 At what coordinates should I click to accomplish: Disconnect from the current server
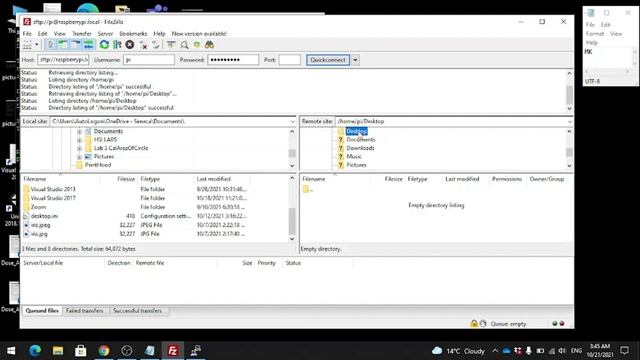(x=143, y=45)
